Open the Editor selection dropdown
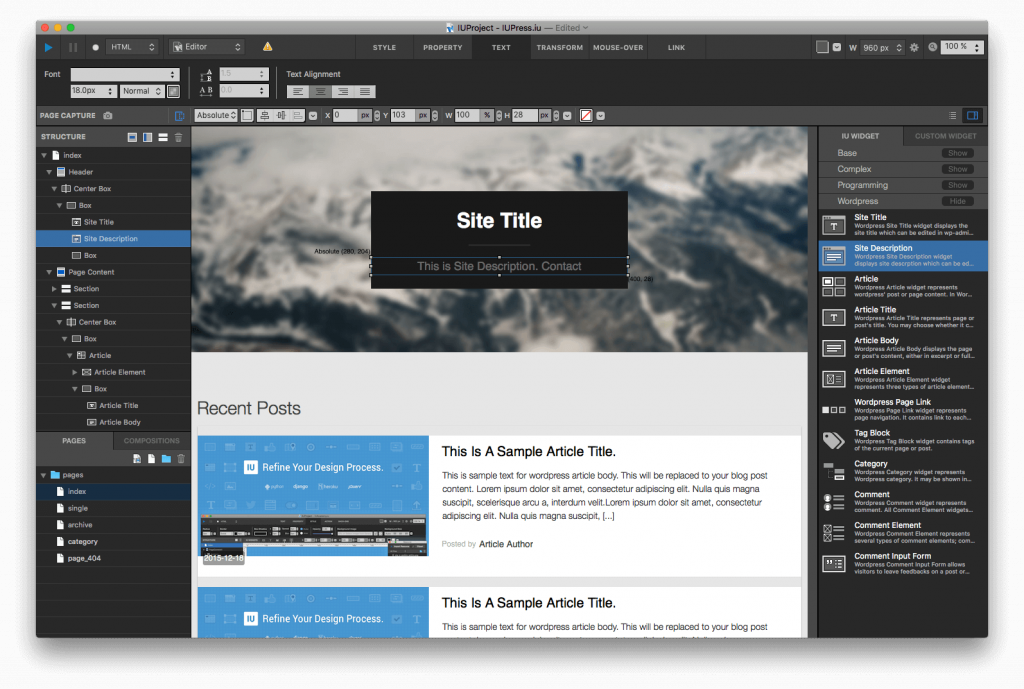Viewport: 1024px width, 689px height. click(x=206, y=47)
